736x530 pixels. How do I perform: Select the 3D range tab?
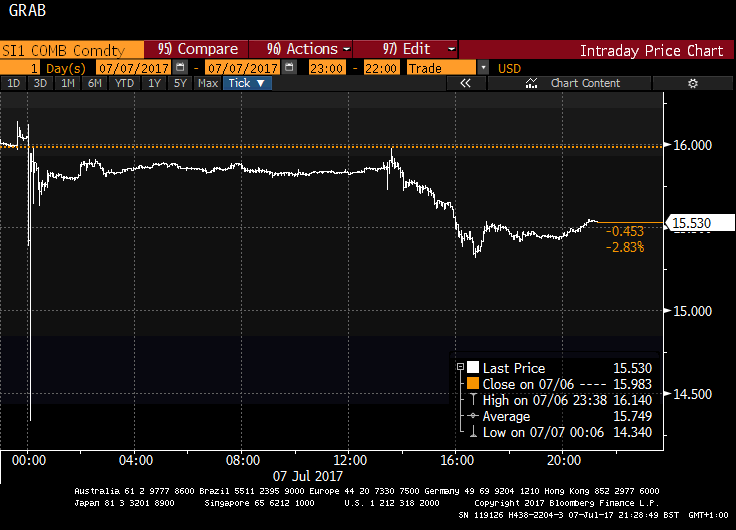click(40, 83)
